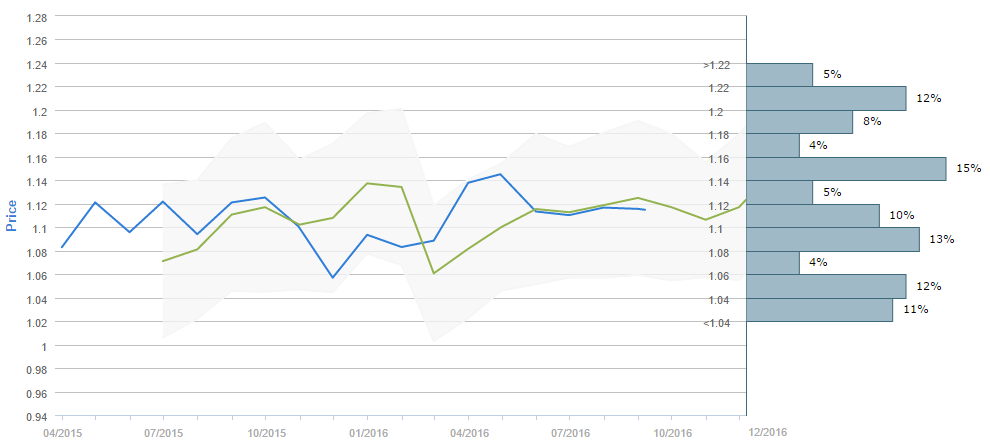Image resolution: width=990 pixels, height=443 pixels.
Task: Select the 12/2016 date label
Action: 769,431
